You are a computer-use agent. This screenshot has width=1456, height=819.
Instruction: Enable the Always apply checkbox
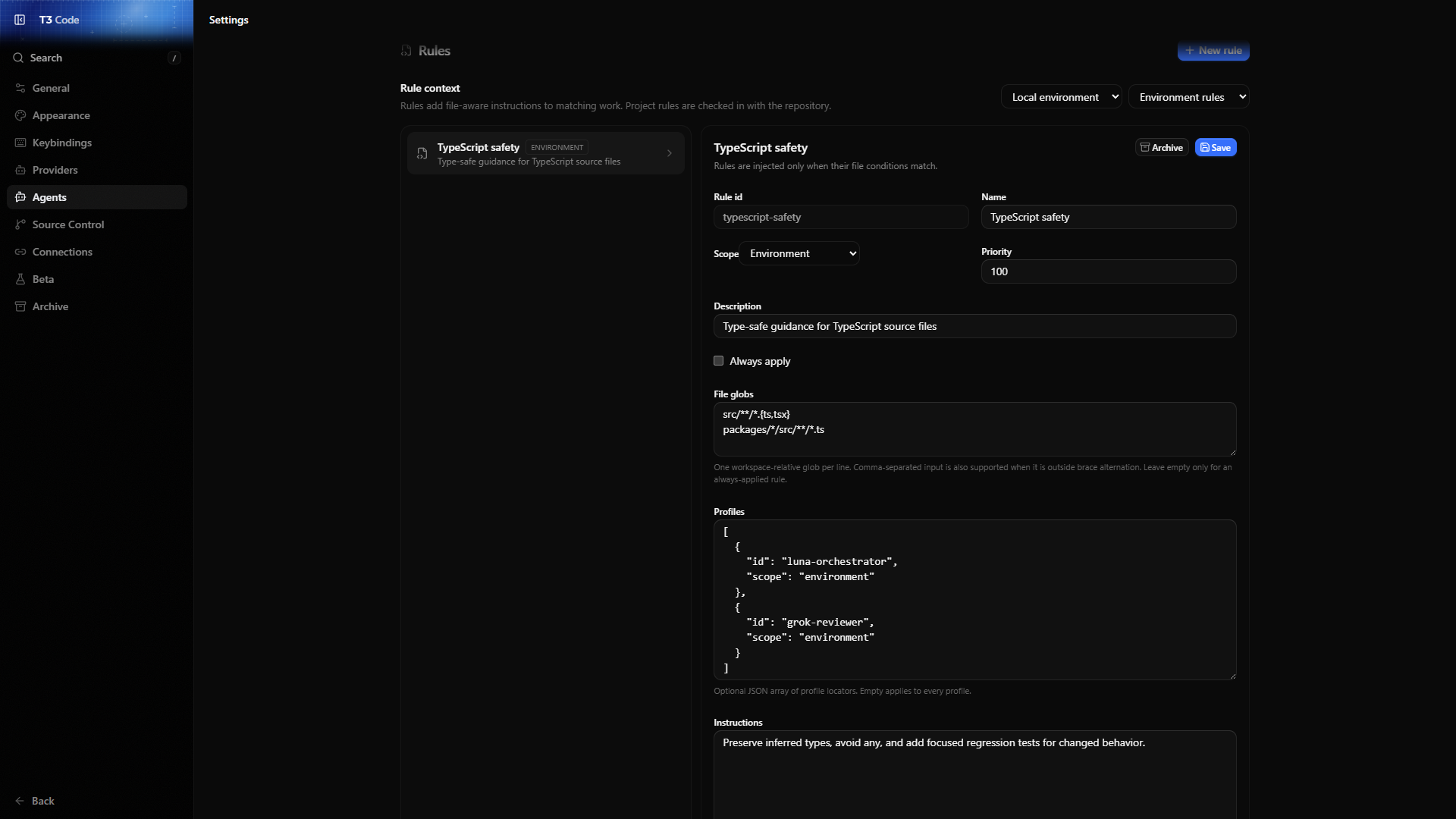click(x=718, y=361)
